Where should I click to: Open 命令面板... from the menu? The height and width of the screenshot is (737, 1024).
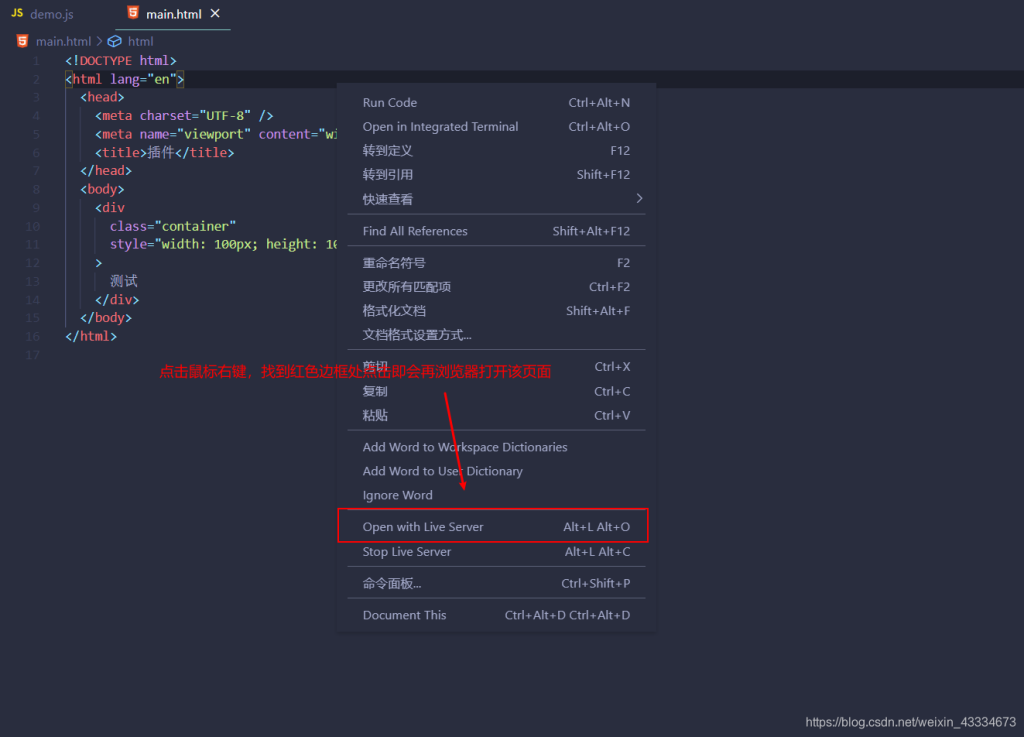pos(496,584)
